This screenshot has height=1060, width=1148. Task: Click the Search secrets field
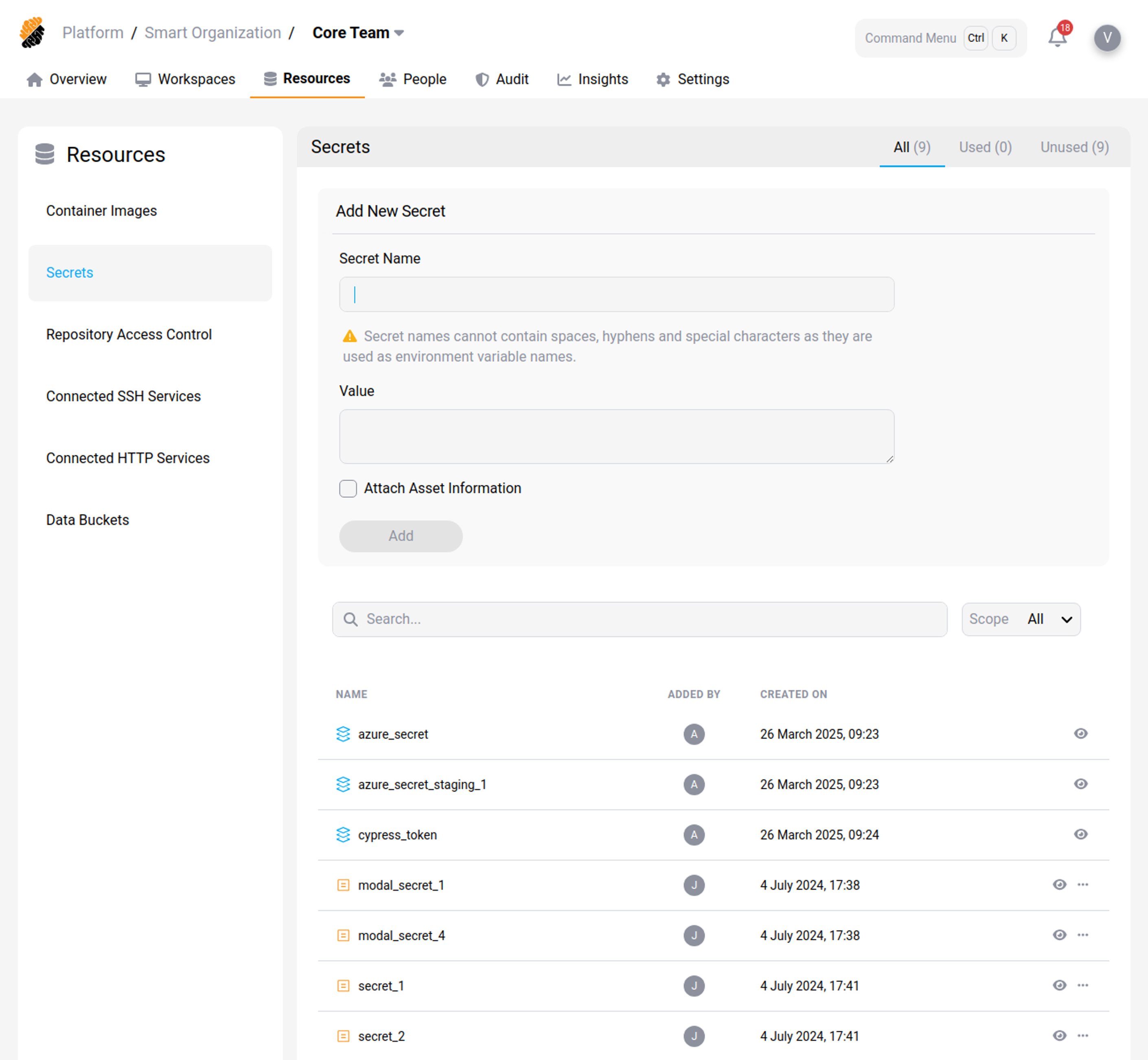click(640, 619)
